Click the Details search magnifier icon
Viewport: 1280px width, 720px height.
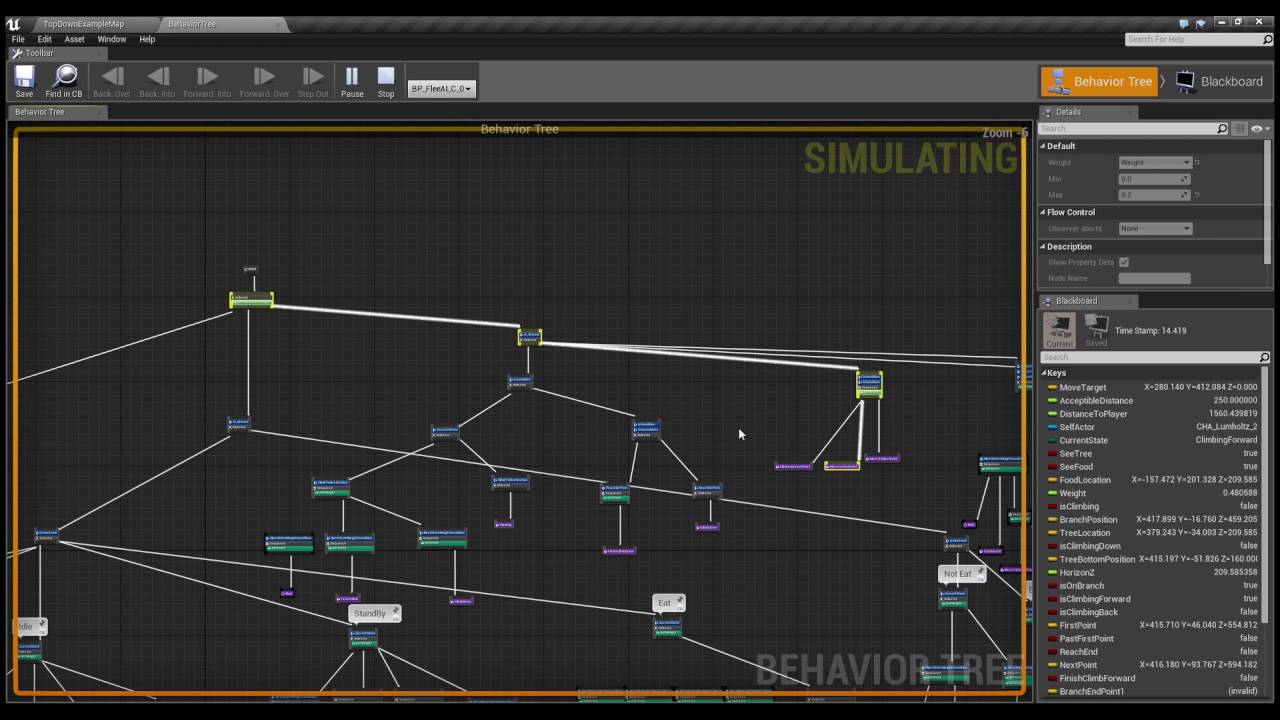1222,129
